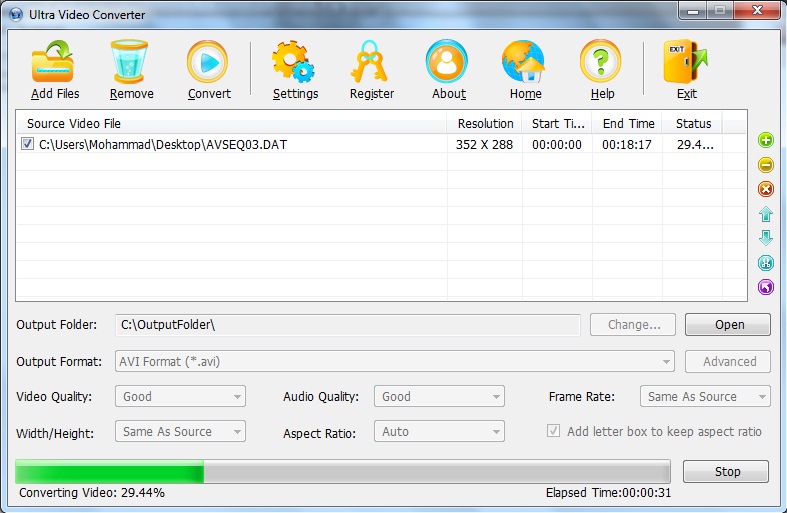Open Help question mark icon

600,62
